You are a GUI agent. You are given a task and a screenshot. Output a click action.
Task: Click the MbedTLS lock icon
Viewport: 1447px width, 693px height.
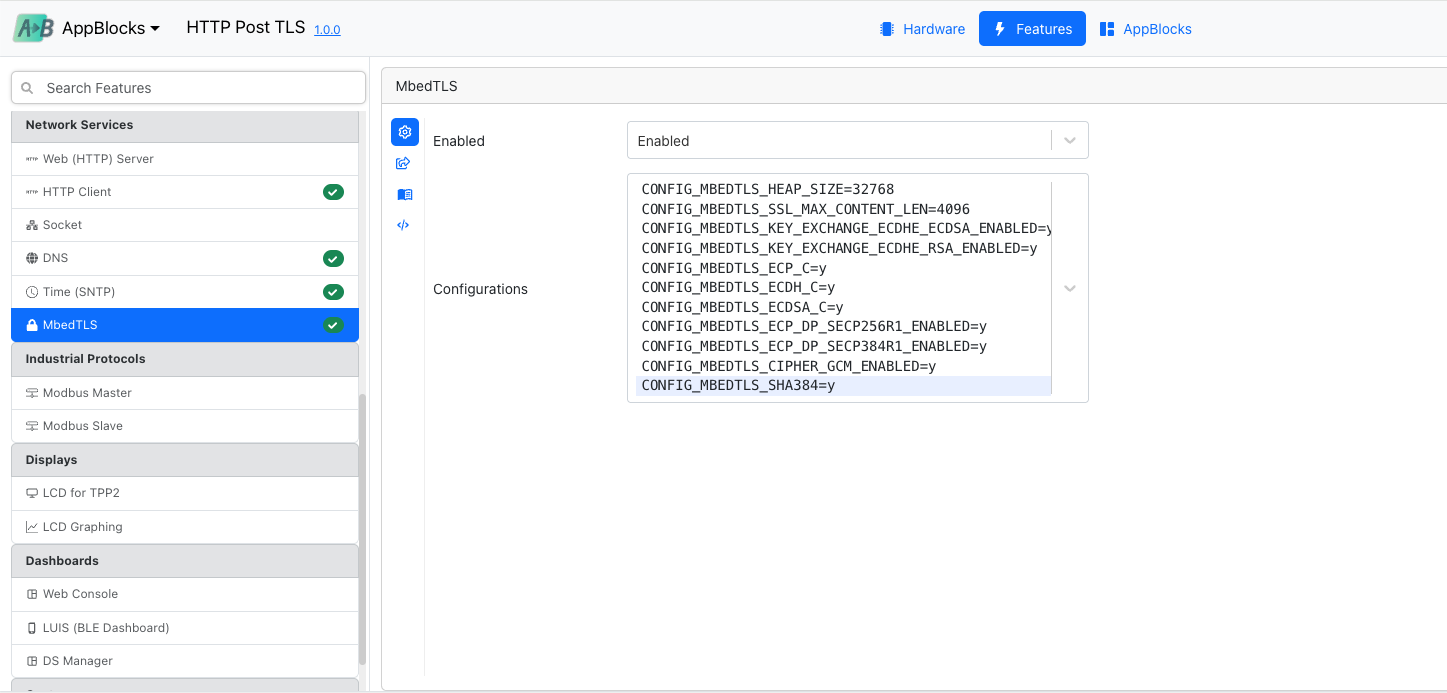tap(32, 325)
